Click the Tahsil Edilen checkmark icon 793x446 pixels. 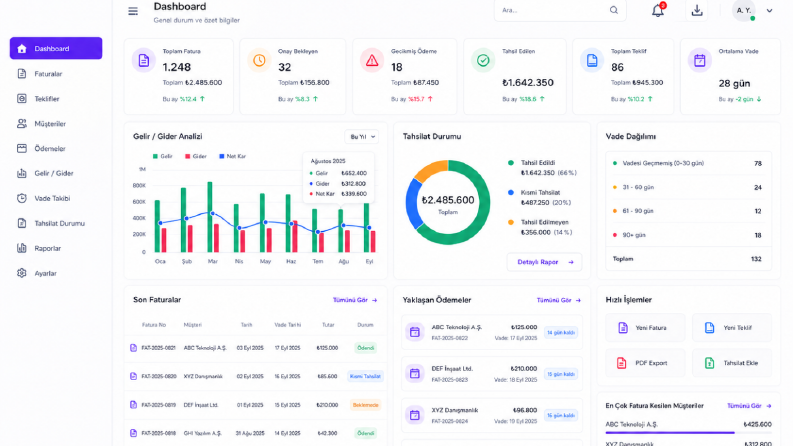point(483,61)
